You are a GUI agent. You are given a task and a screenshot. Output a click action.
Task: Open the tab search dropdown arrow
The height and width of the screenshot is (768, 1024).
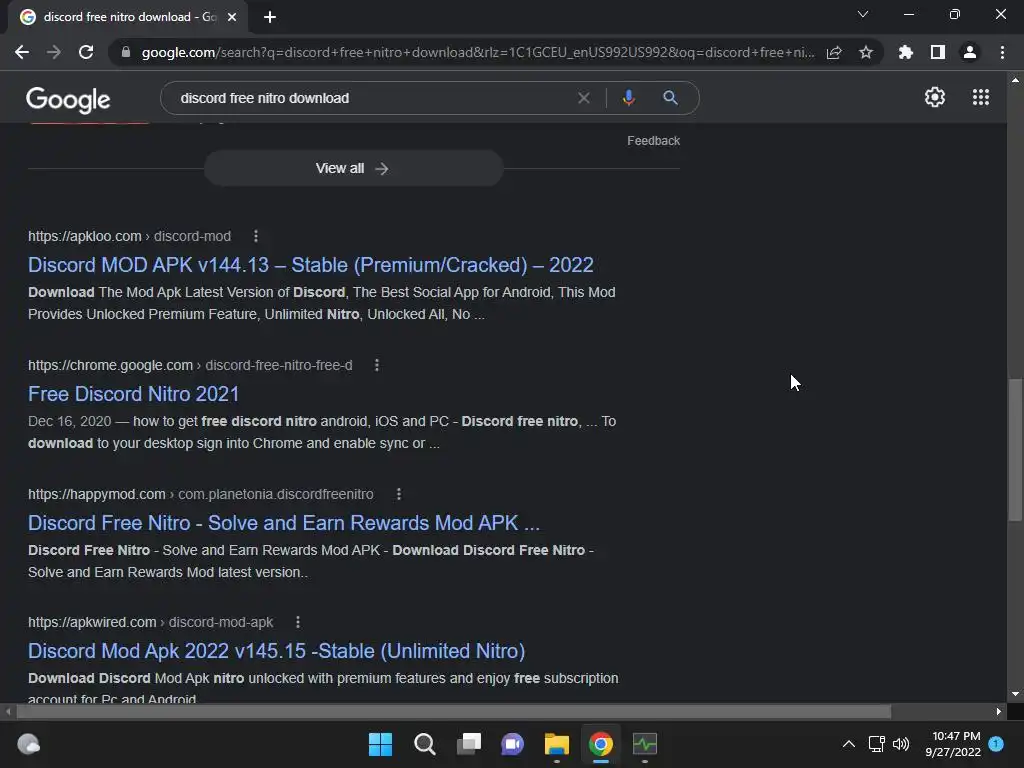click(x=863, y=14)
